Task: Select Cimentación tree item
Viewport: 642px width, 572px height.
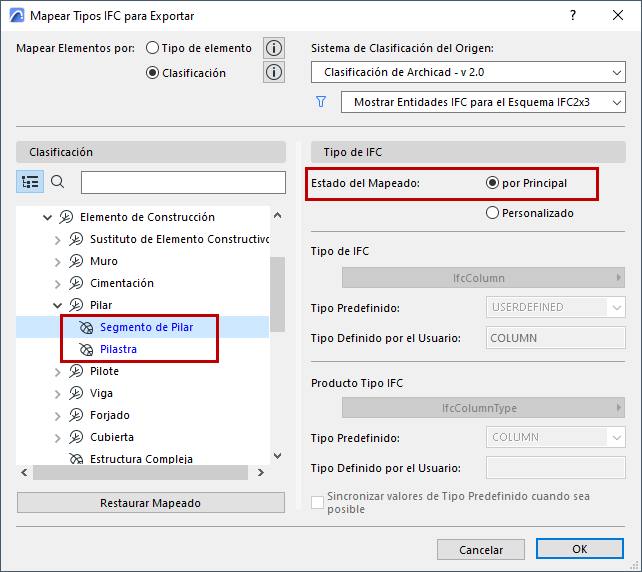Action: [x=122, y=283]
